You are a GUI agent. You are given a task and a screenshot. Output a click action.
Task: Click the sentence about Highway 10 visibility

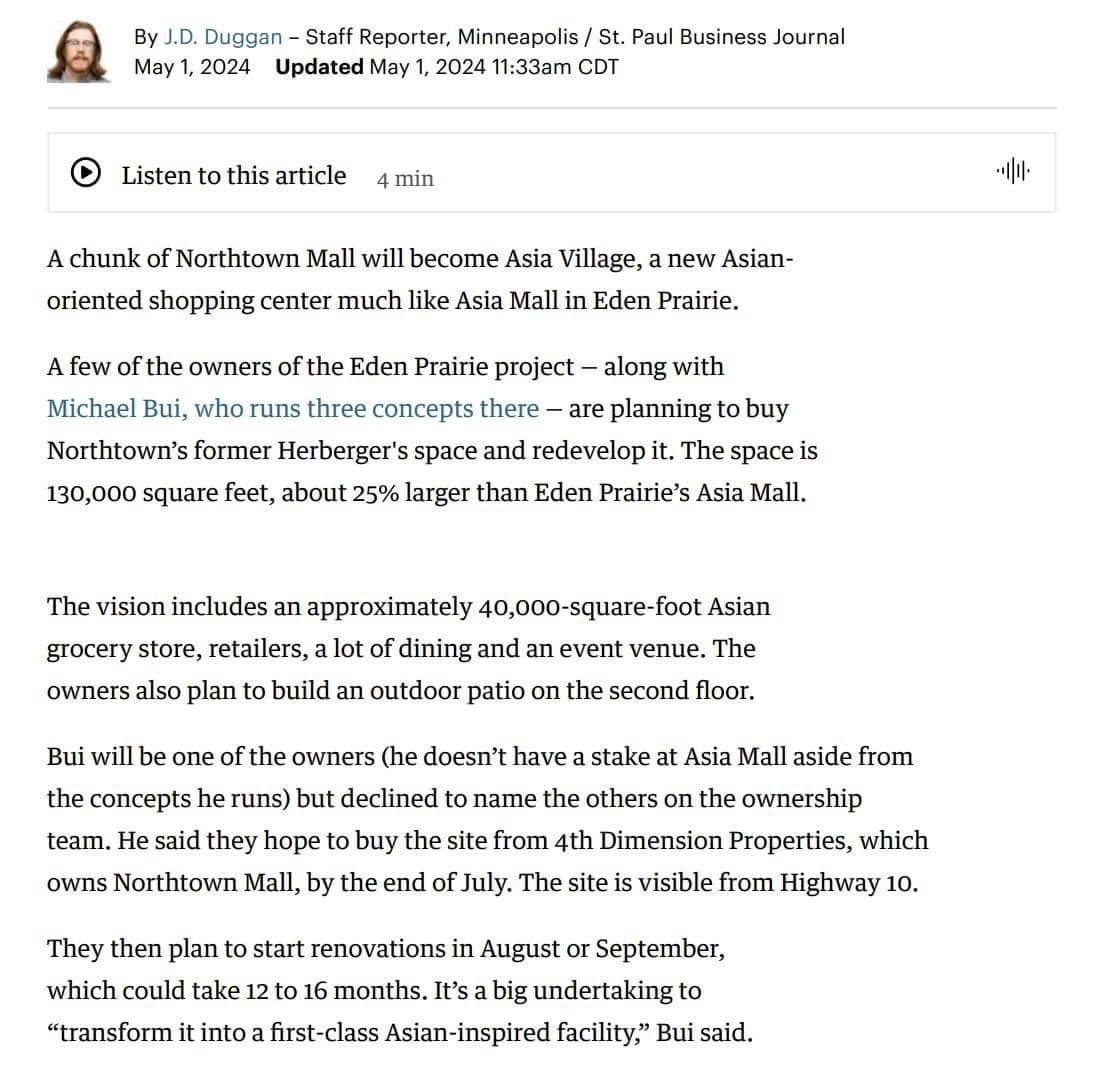718,883
